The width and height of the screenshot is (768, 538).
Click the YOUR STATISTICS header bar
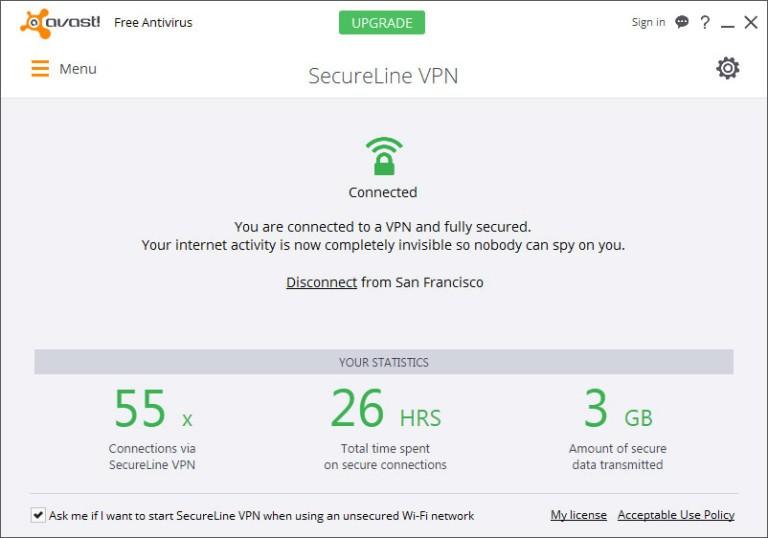tap(384, 362)
